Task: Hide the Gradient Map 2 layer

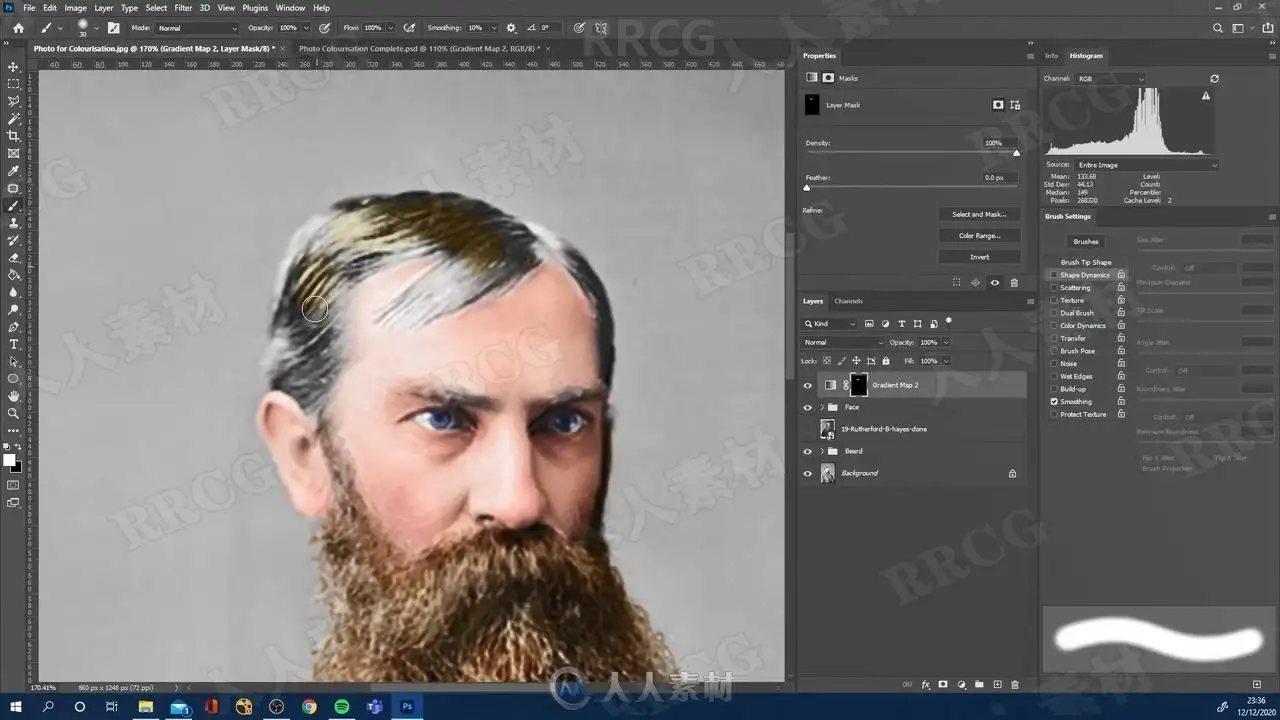Action: 808,385
